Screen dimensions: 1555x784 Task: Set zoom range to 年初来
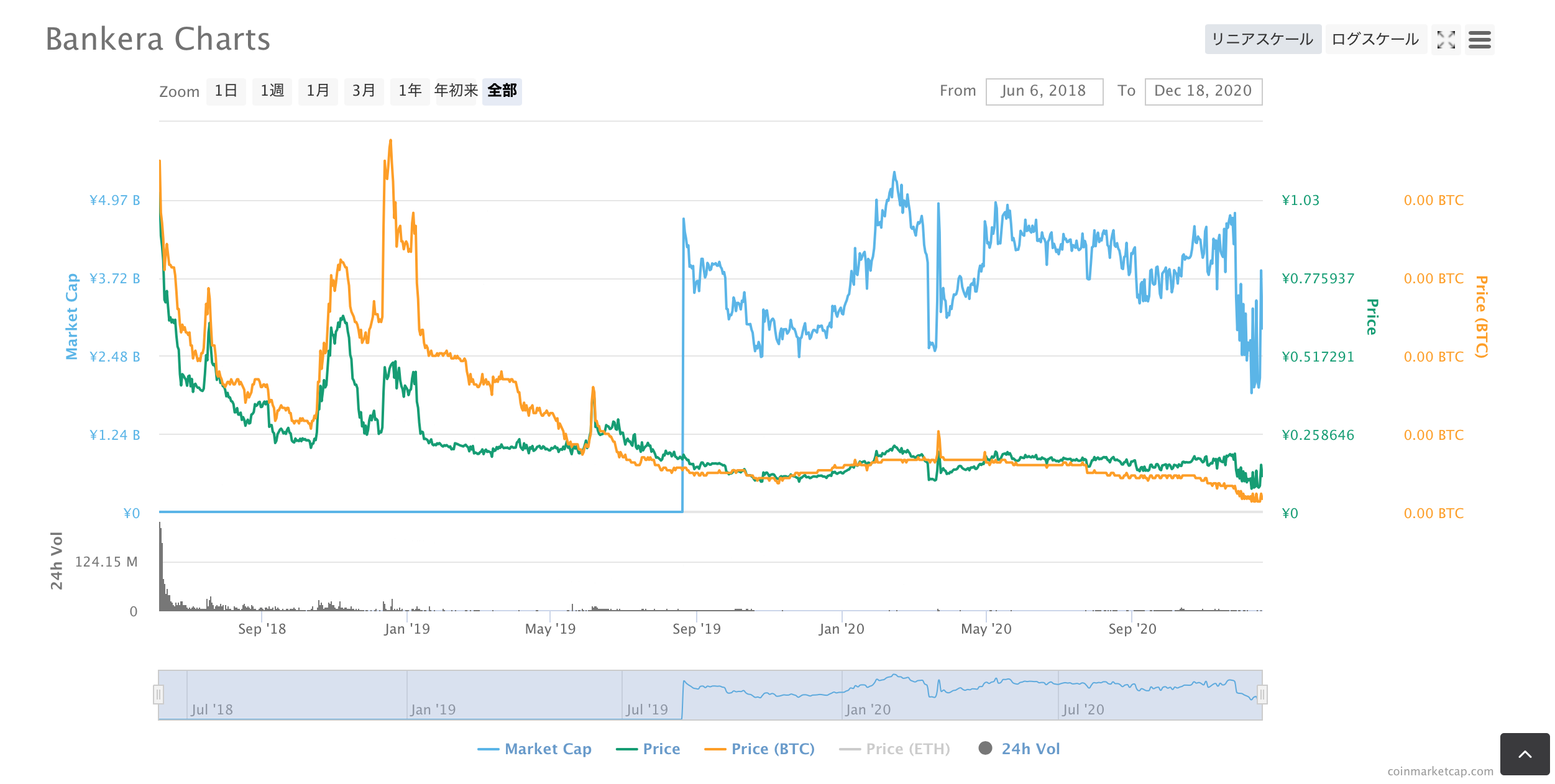click(x=456, y=91)
